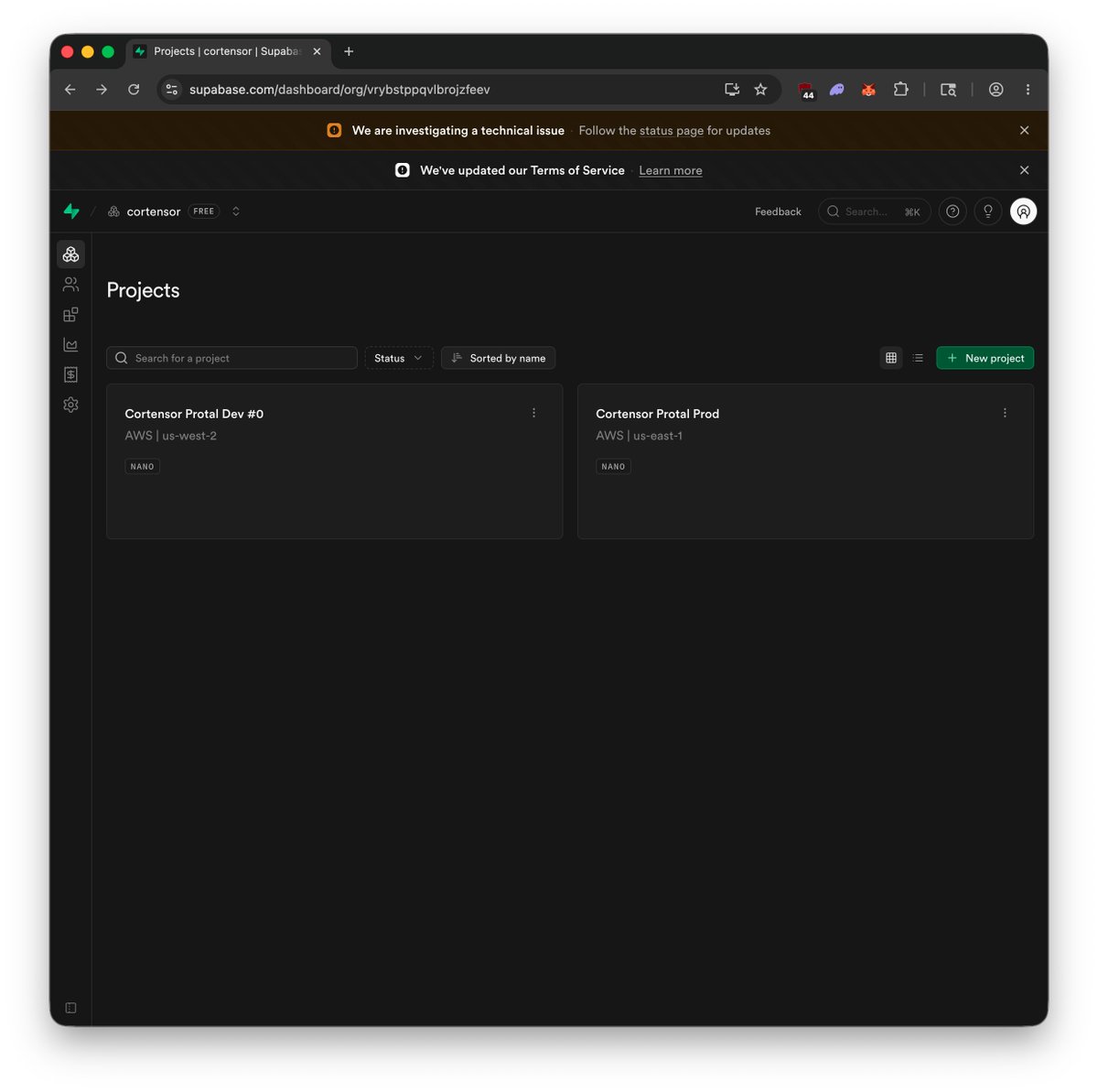This screenshot has height=1092, width=1098.
Task: Click the New project button
Action: (x=985, y=358)
